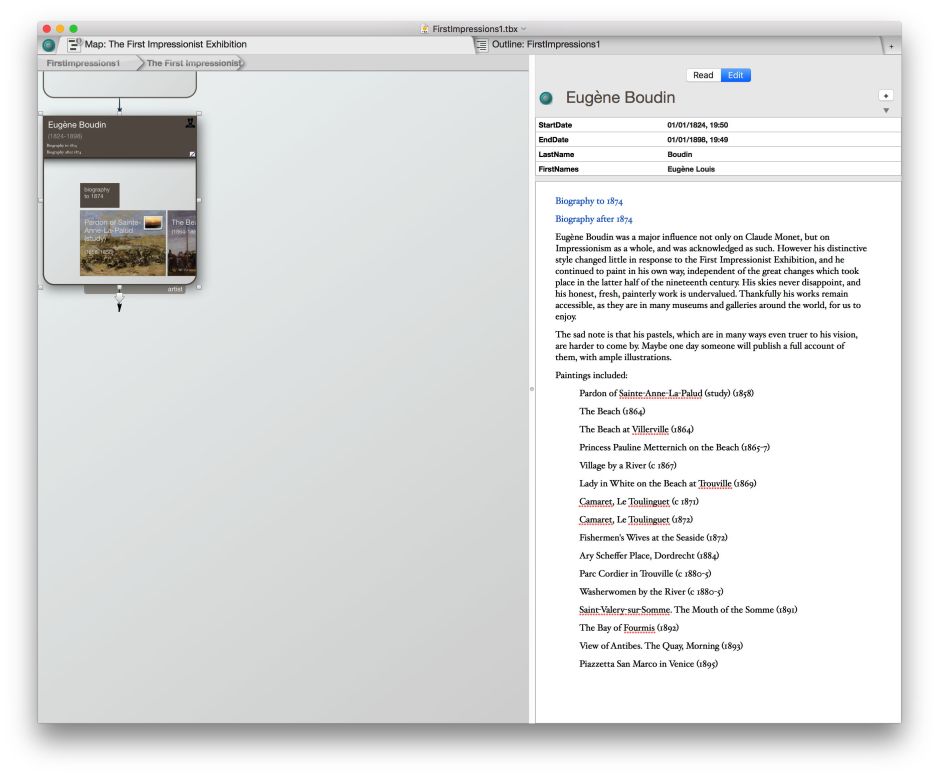
Task: Add key attribute using plus button near title
Action: pos(885,95)
